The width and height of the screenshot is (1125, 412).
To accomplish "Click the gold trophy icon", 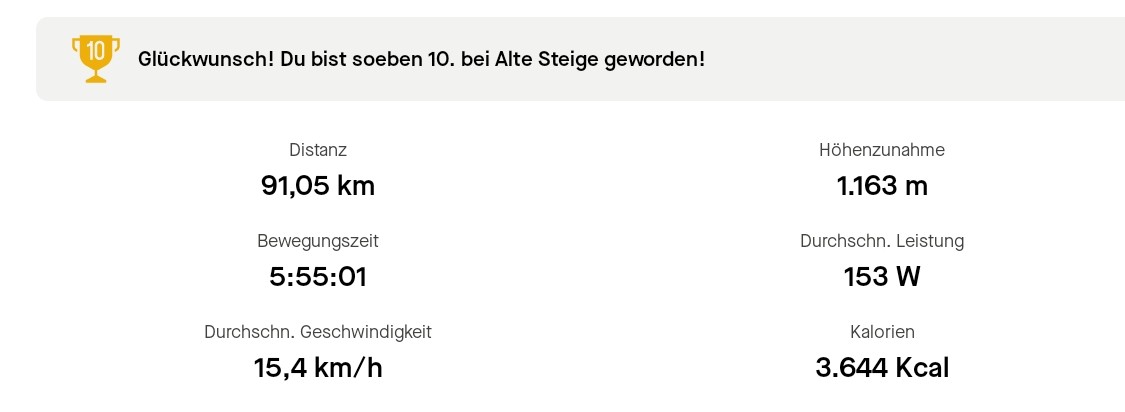I will coord(96,58).
